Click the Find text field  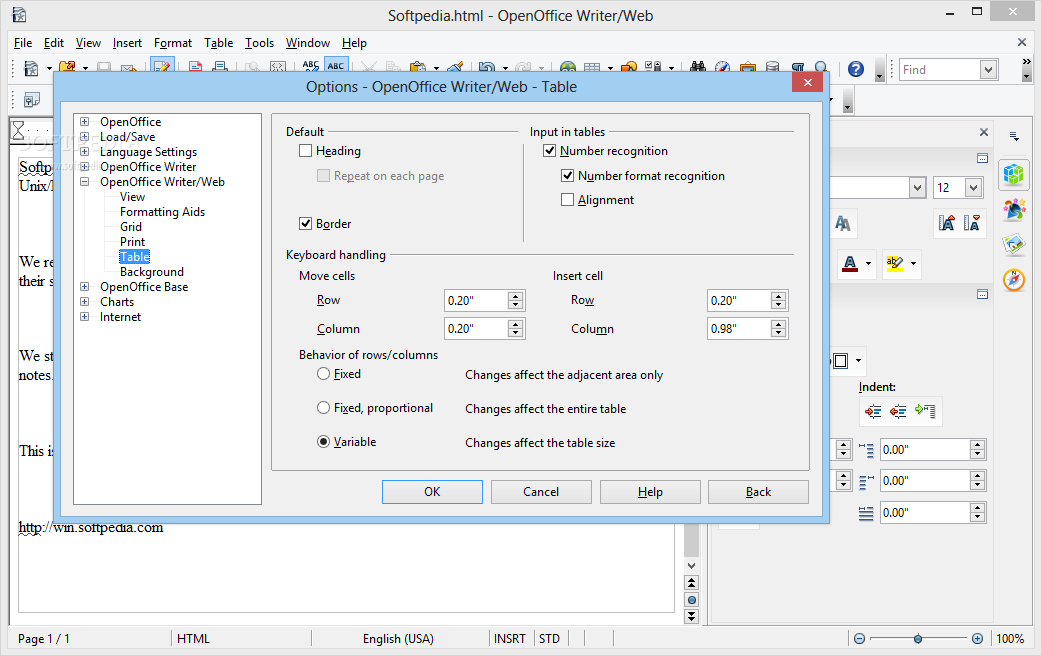coord(939,70)
